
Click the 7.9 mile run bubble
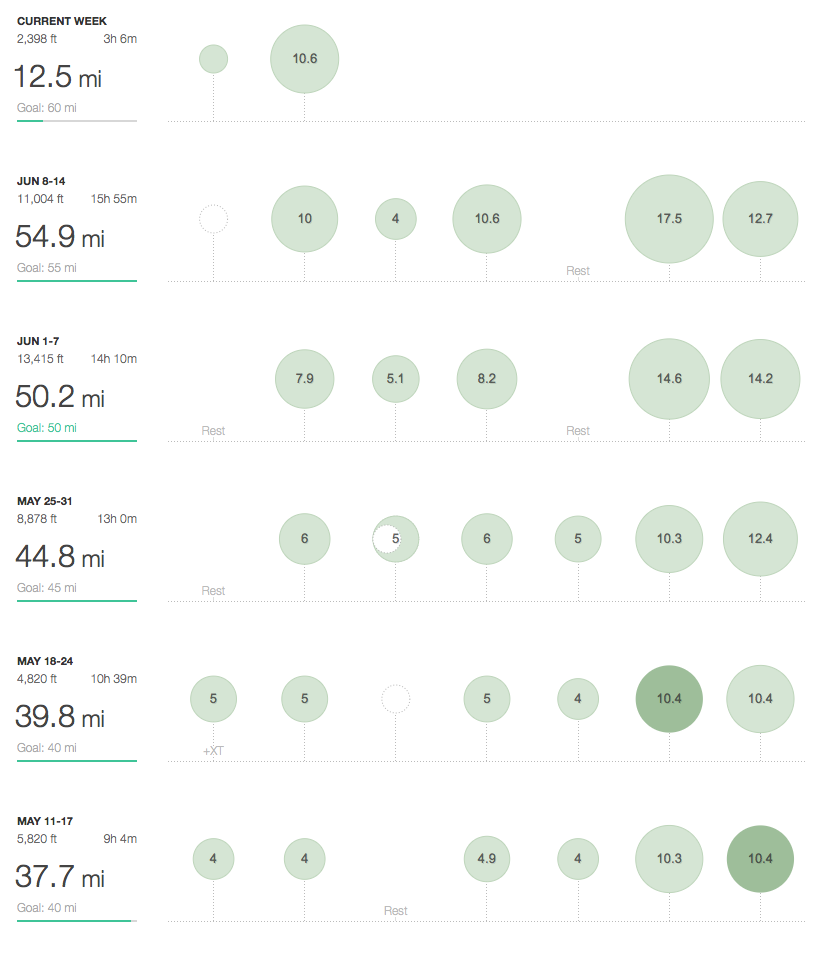coord(305,379)
